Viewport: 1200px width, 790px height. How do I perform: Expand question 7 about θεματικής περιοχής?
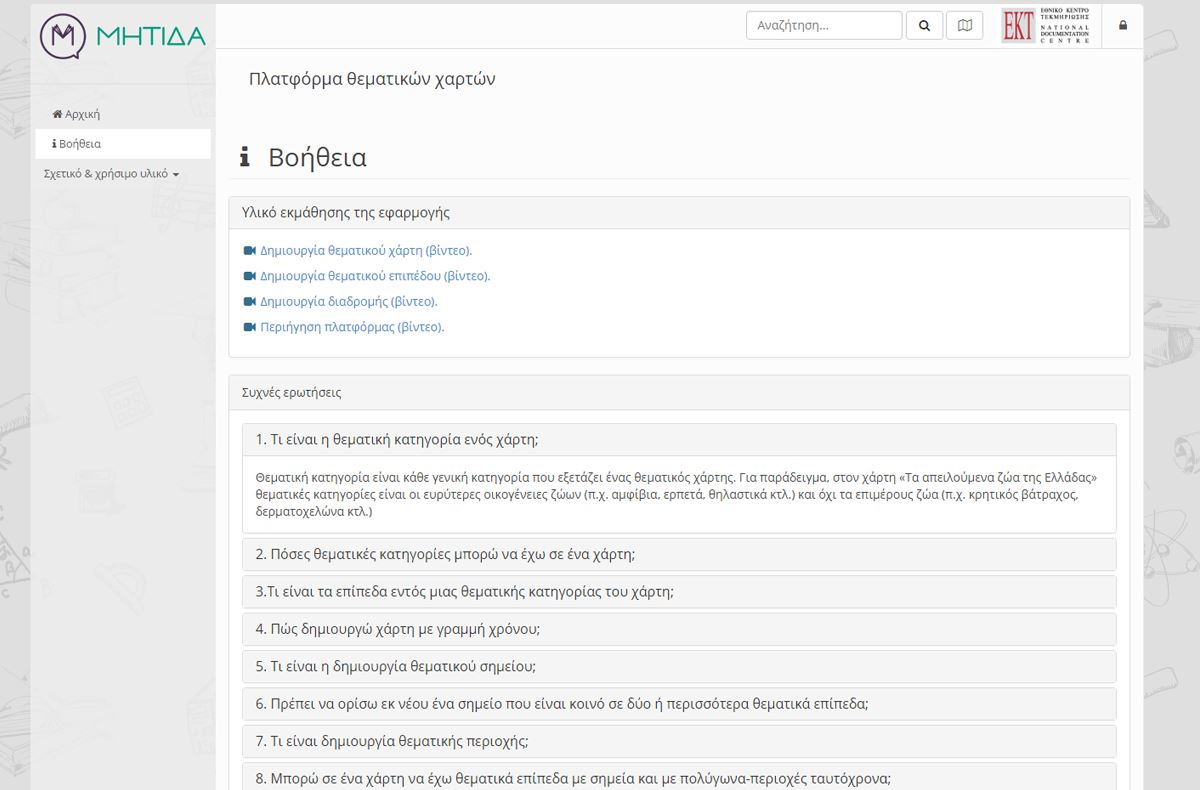tap(391, 741)
